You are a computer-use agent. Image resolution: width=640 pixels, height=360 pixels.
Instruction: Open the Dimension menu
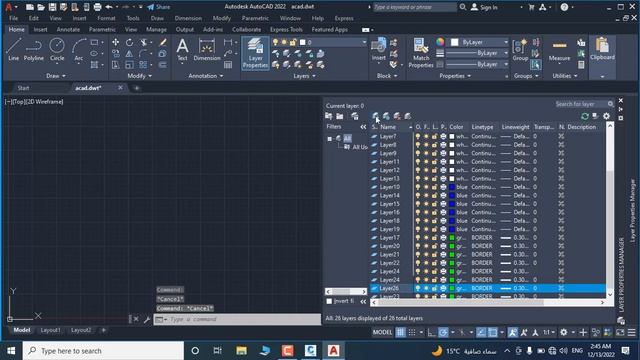188,18
